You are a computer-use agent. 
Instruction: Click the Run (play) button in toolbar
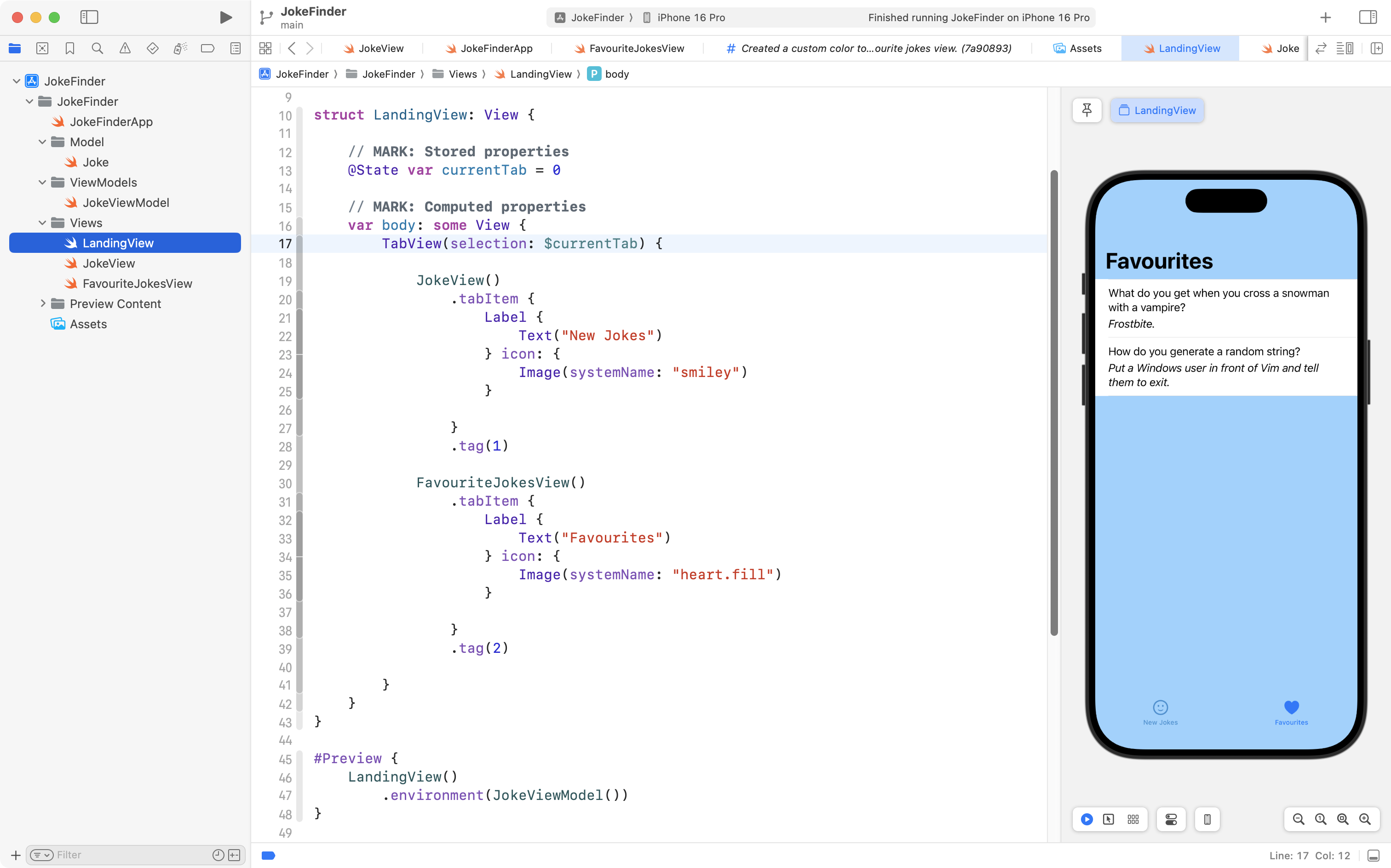point(226,17)
